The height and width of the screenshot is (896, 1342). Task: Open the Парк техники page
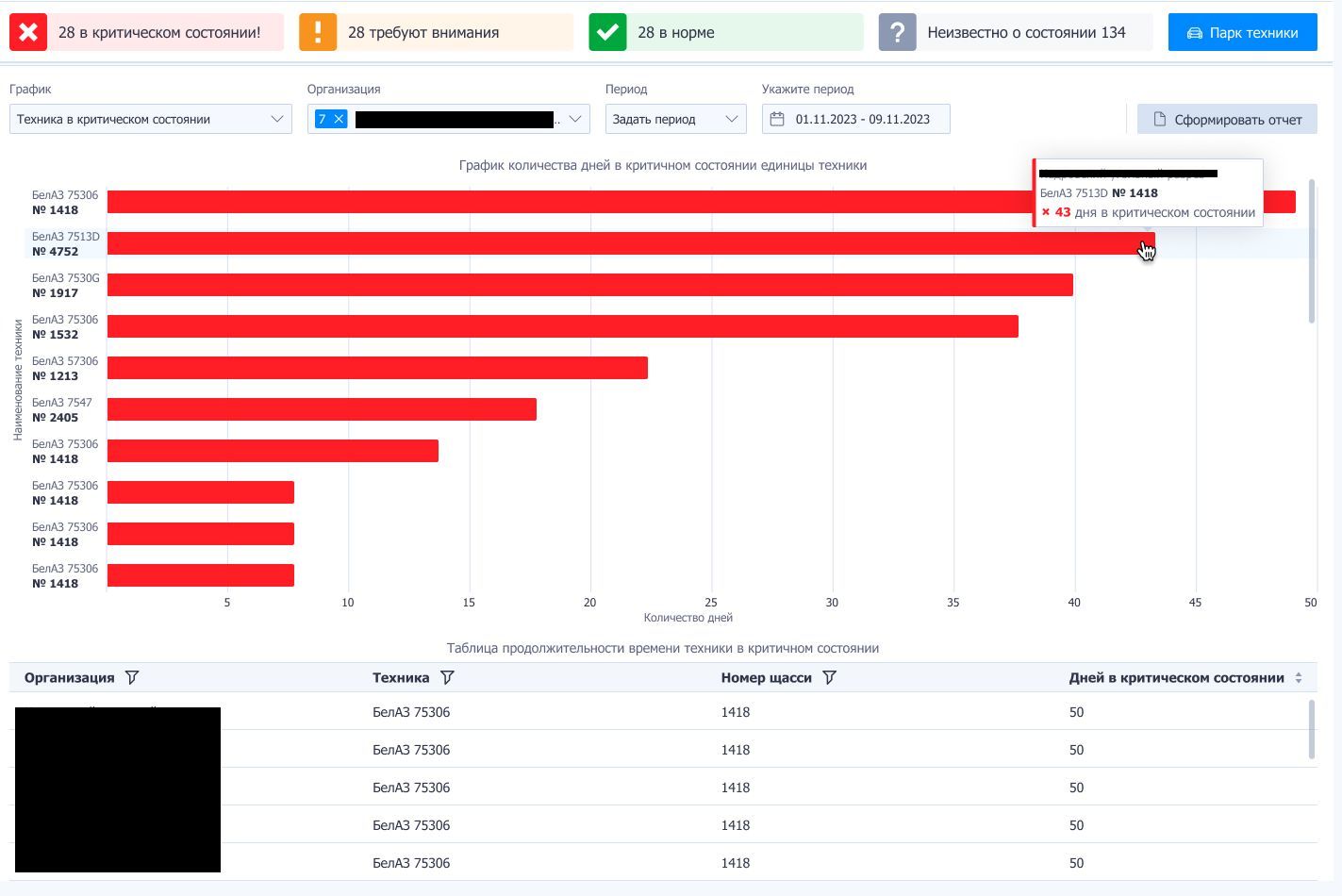tap(1242, 33)
